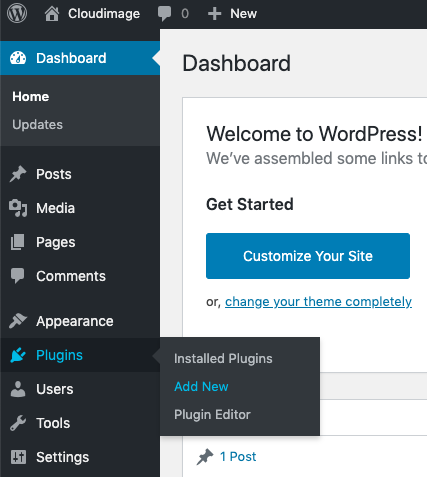Click the Pages icon in sidebar
This screenshot has width=427, height=477.
[x=17, y=242]
